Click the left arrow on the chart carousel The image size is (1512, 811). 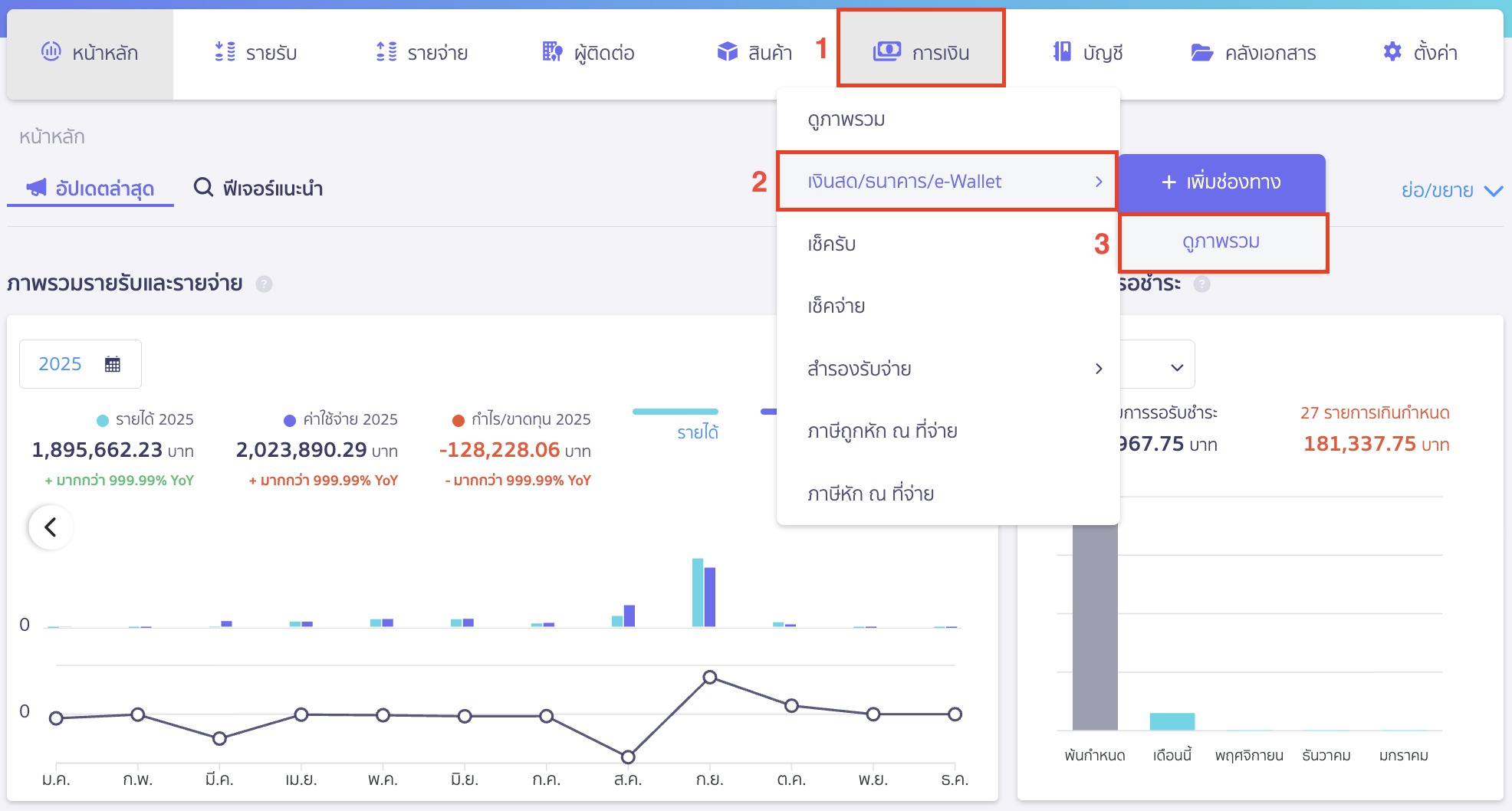pos(50,527)
